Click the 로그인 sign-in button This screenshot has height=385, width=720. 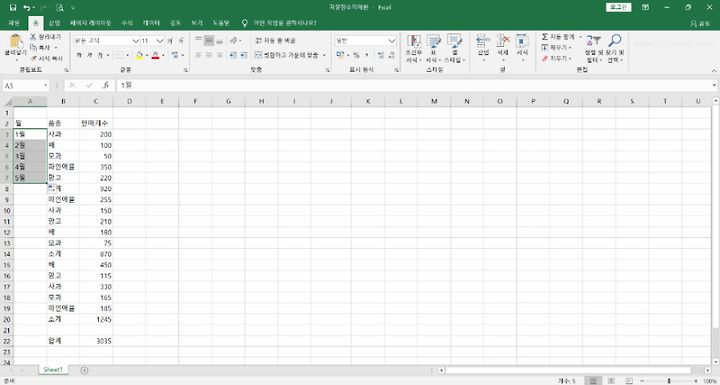[618, 7]
